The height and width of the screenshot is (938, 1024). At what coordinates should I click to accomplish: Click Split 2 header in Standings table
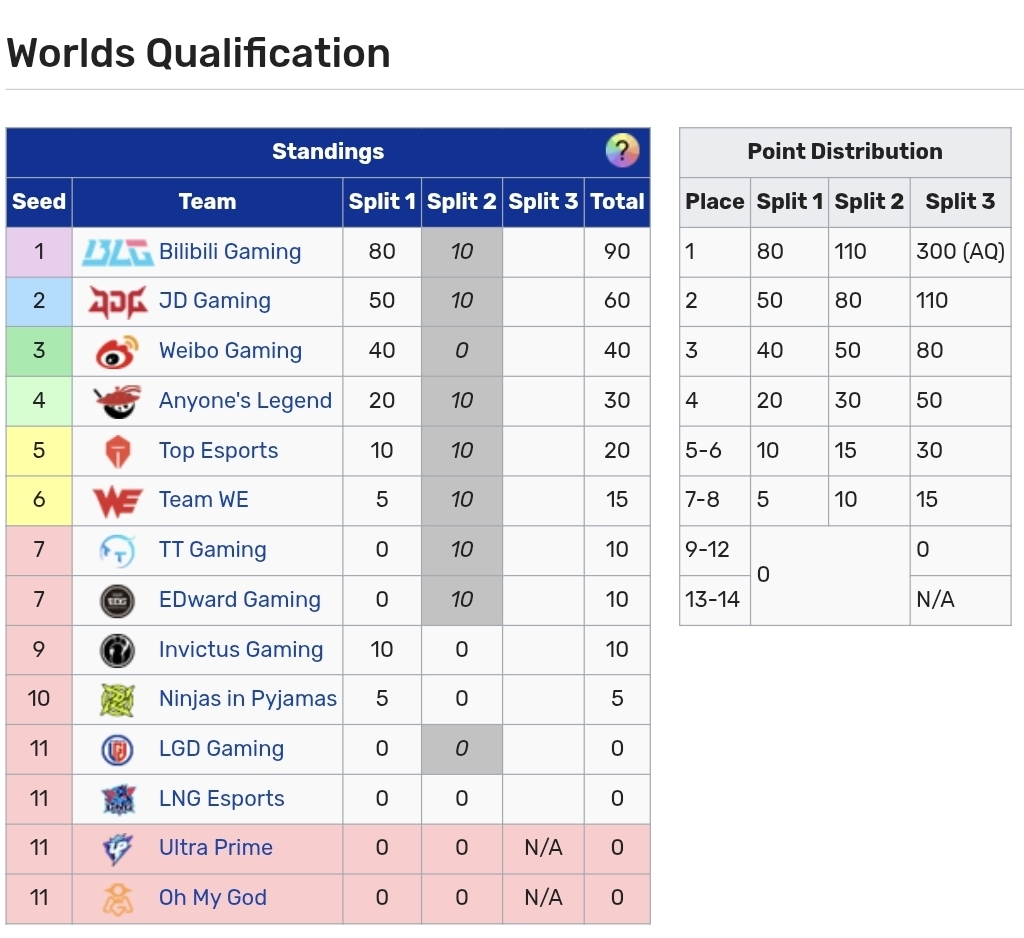(462, 202)
